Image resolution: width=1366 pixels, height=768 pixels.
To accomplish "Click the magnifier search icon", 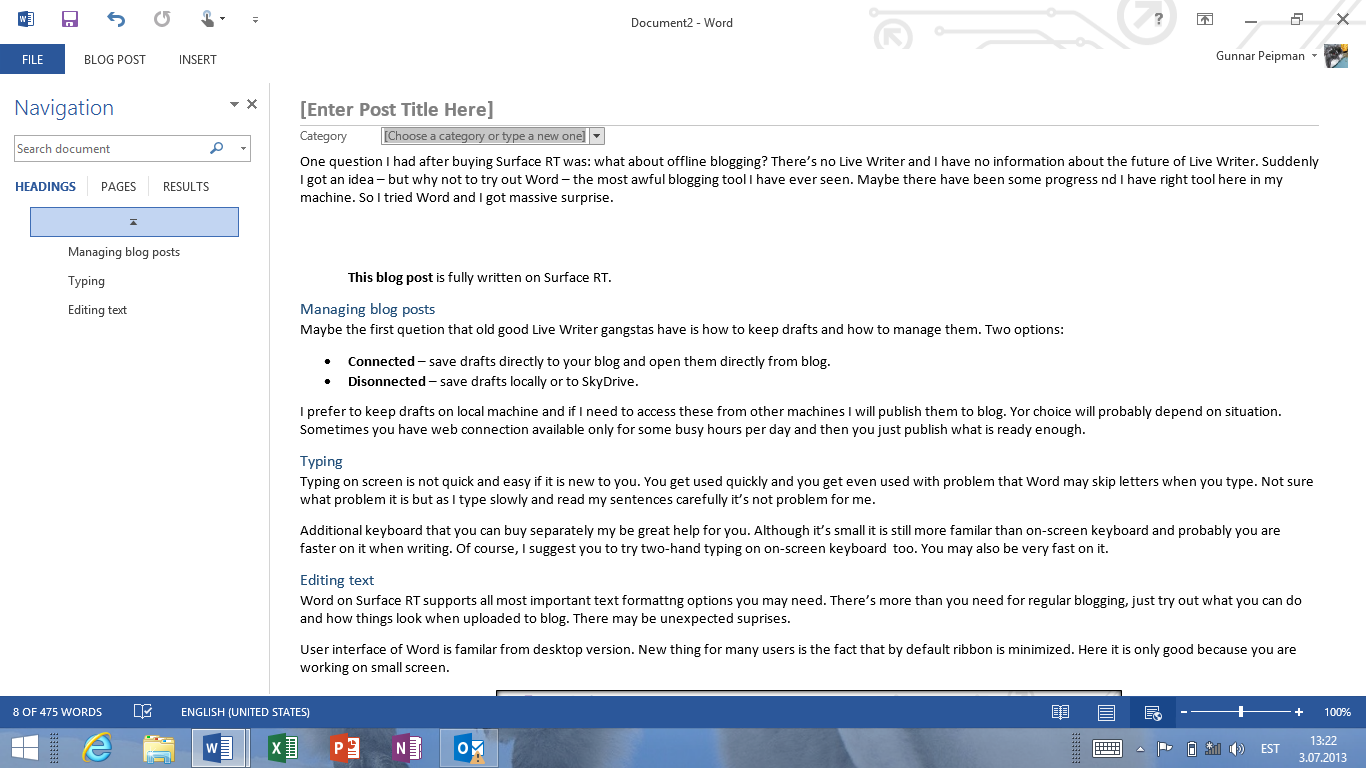I will [x=217, y=148].
